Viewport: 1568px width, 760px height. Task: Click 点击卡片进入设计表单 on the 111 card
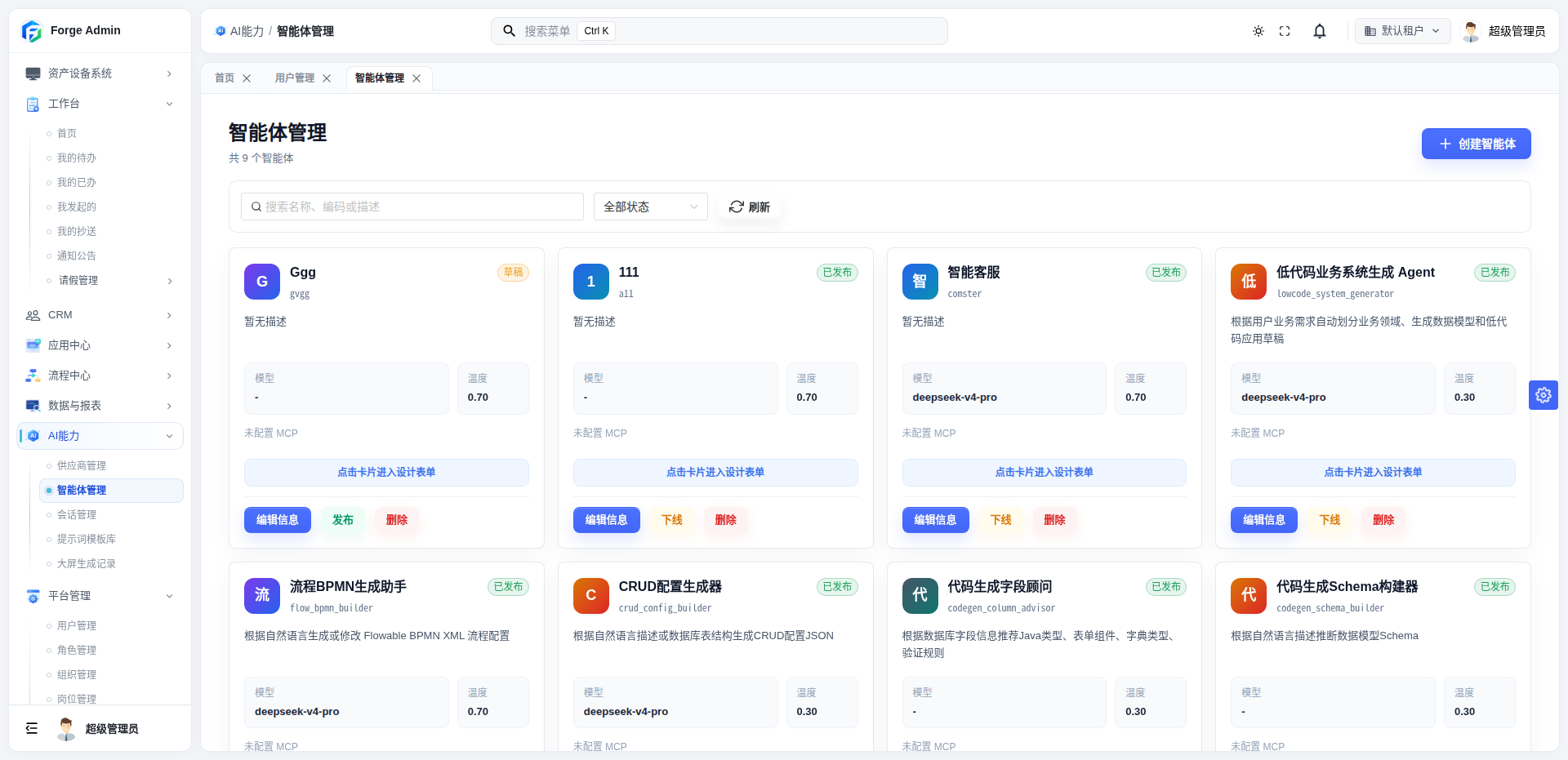click(x=715, y=473)
